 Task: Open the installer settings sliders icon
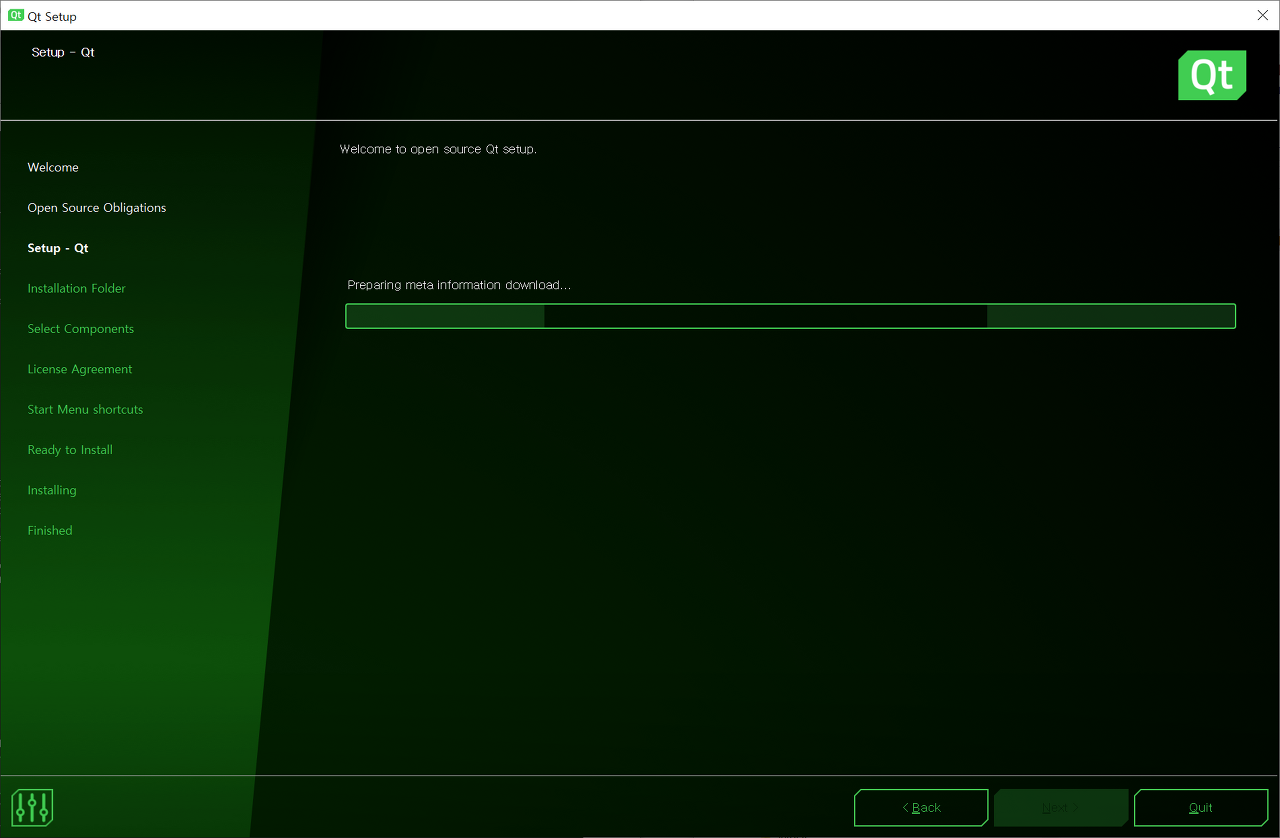pos(32,806)
